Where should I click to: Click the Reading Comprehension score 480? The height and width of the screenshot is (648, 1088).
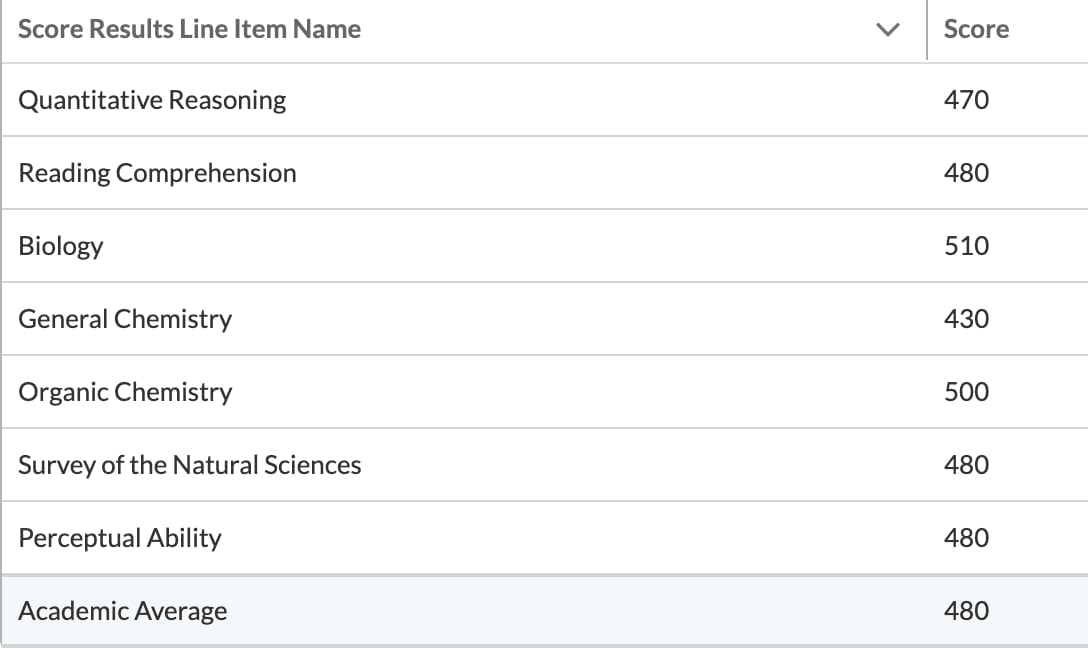coord(966,173)
